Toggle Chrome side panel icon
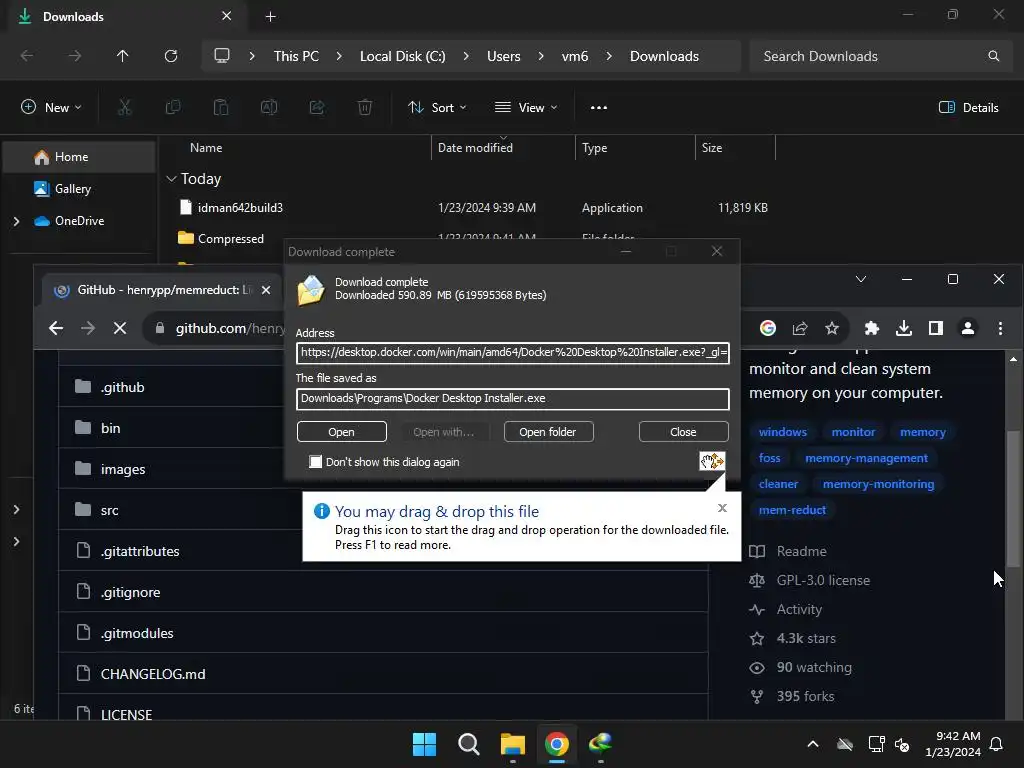Image resolution: width=1024 pixels, height=768 pixels. pyautogui.click(x=936, y=328)
